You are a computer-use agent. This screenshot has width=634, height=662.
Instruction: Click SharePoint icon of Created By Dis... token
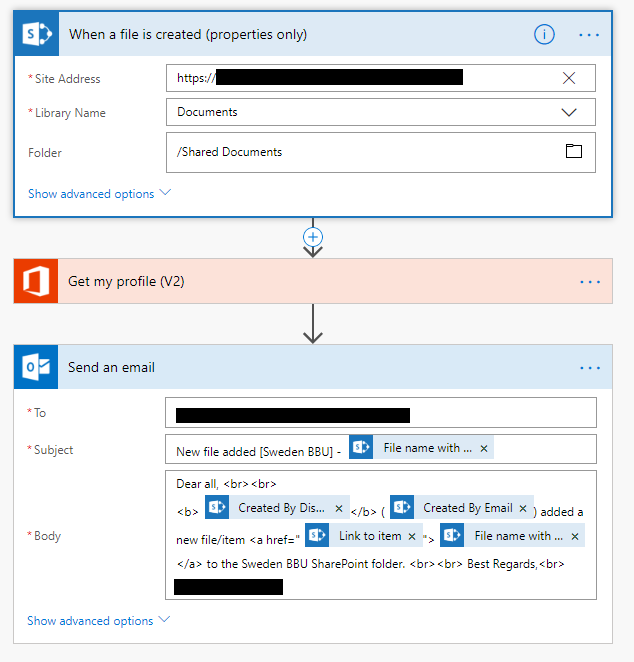click(217, 507)
